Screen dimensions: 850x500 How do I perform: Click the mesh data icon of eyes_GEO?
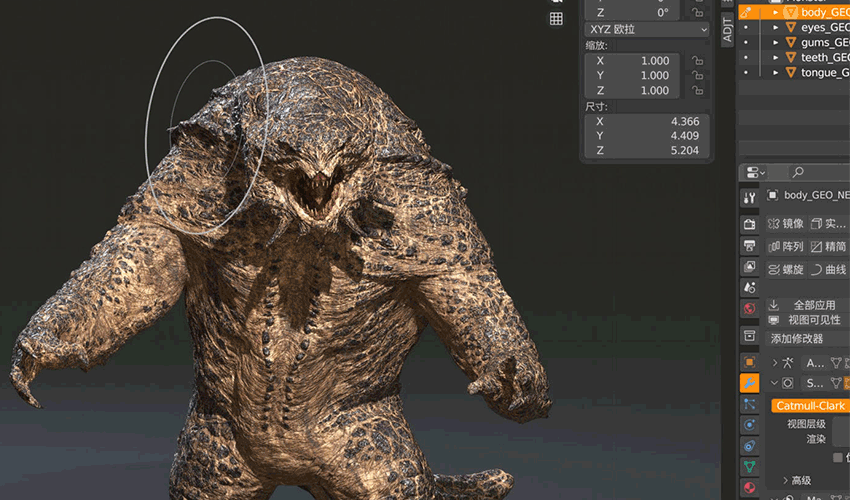pyautogui.click(x=791, y=27)
